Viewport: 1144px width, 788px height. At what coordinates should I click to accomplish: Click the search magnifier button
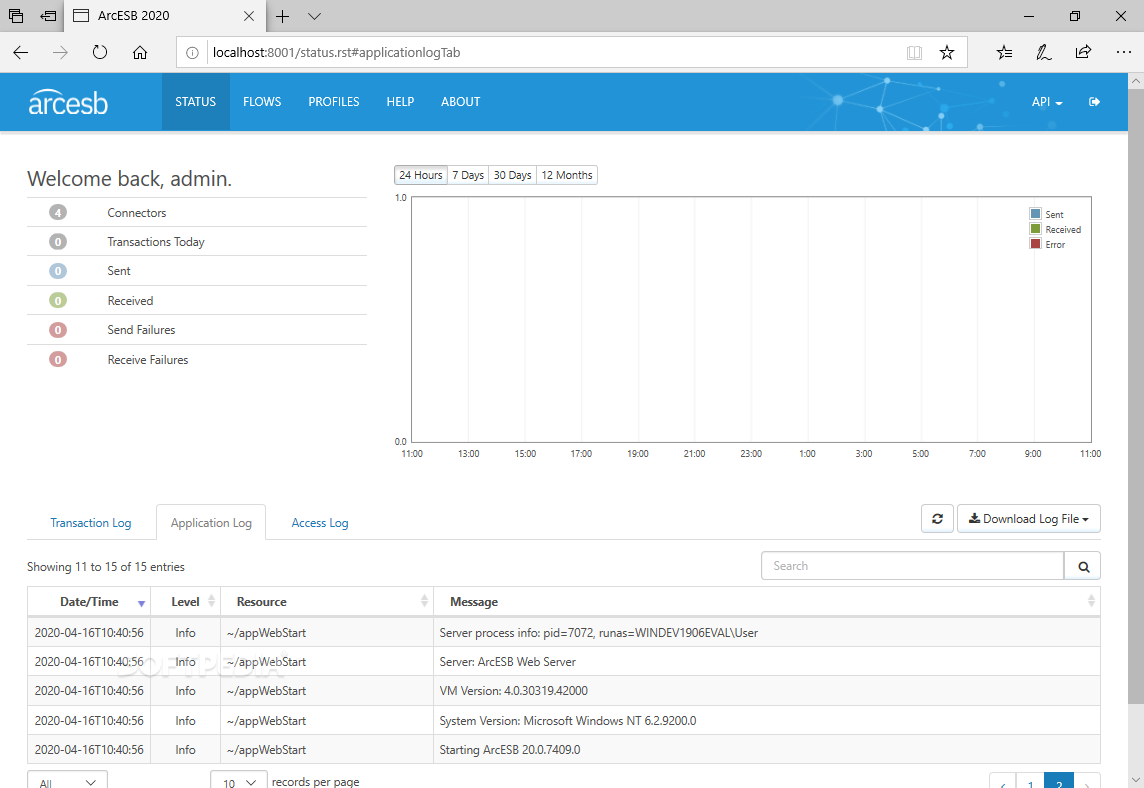1083,566
